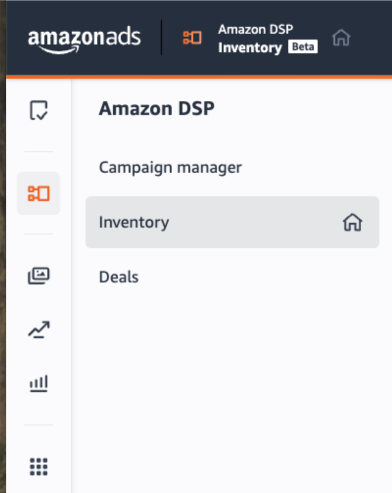392x493 pixels.
Task: Click the orange accent bar below header
Action: (x=199, y=77)
